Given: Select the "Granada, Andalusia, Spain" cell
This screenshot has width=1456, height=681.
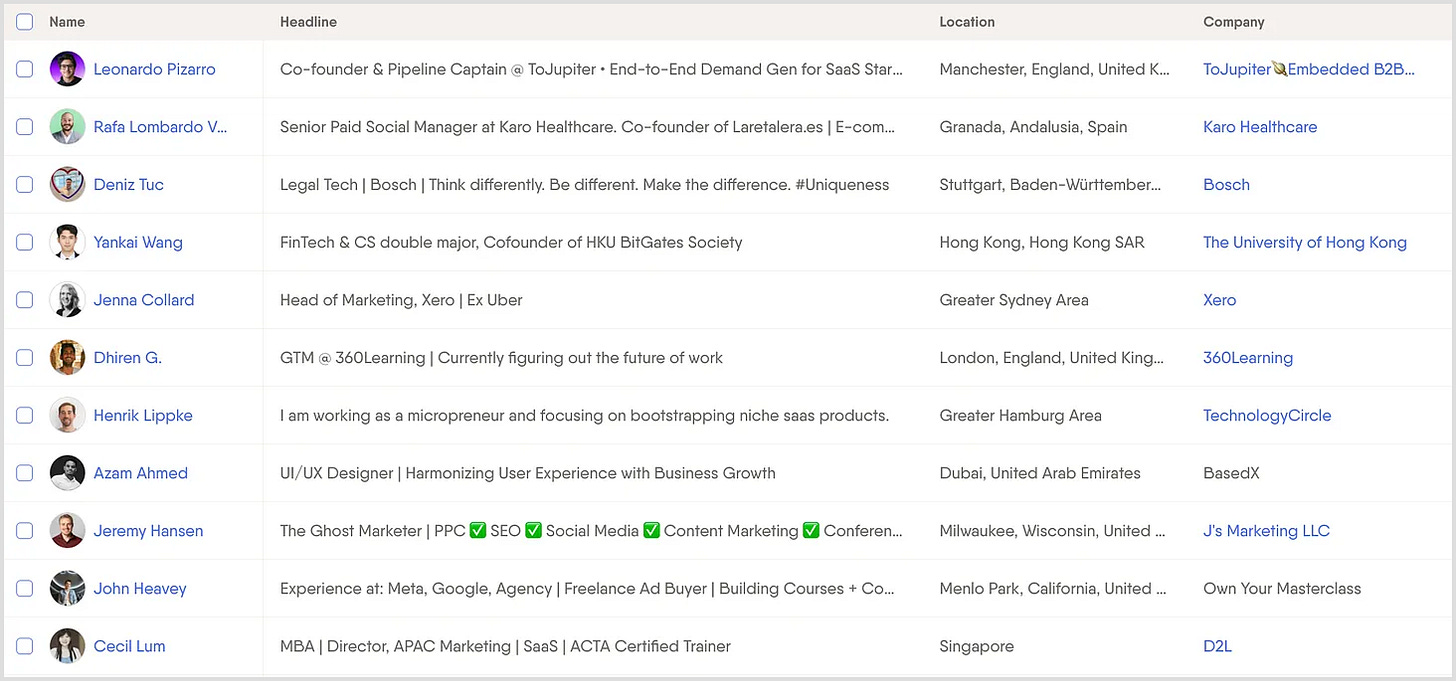Looking at the screenshot, I should (1033, 127).
